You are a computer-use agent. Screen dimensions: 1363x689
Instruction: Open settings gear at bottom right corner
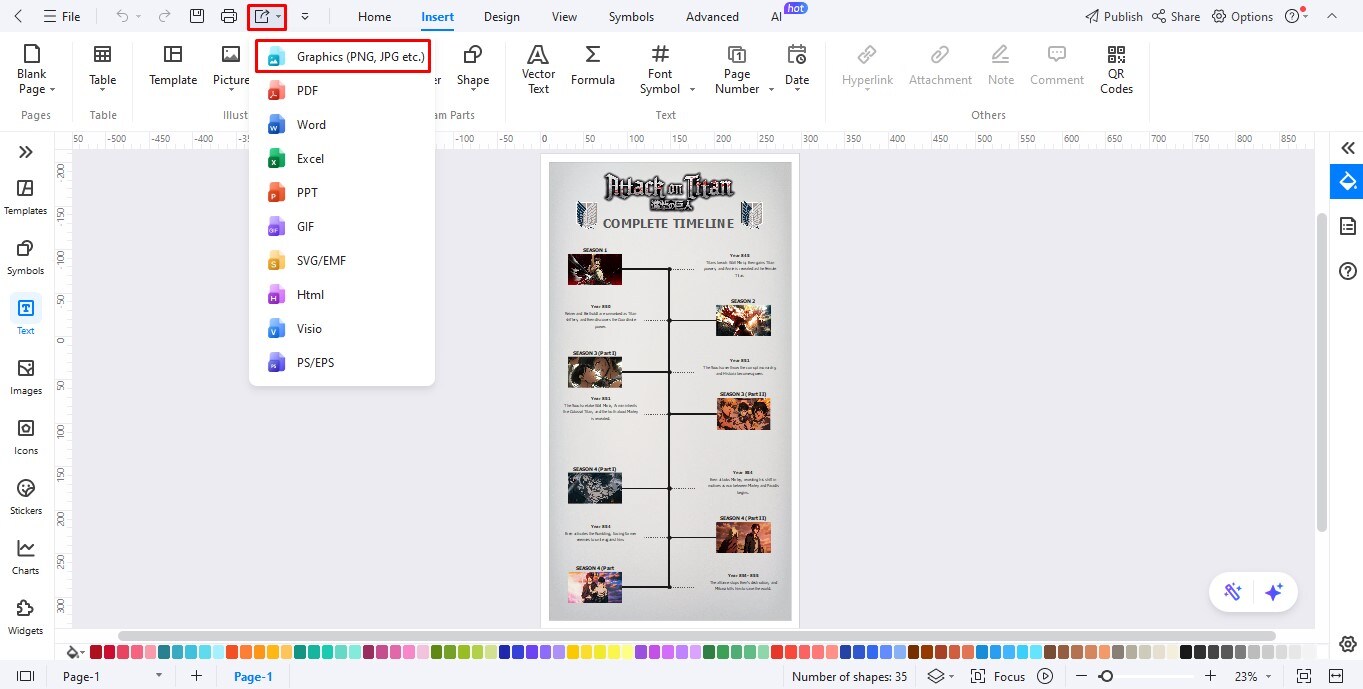1347,644
